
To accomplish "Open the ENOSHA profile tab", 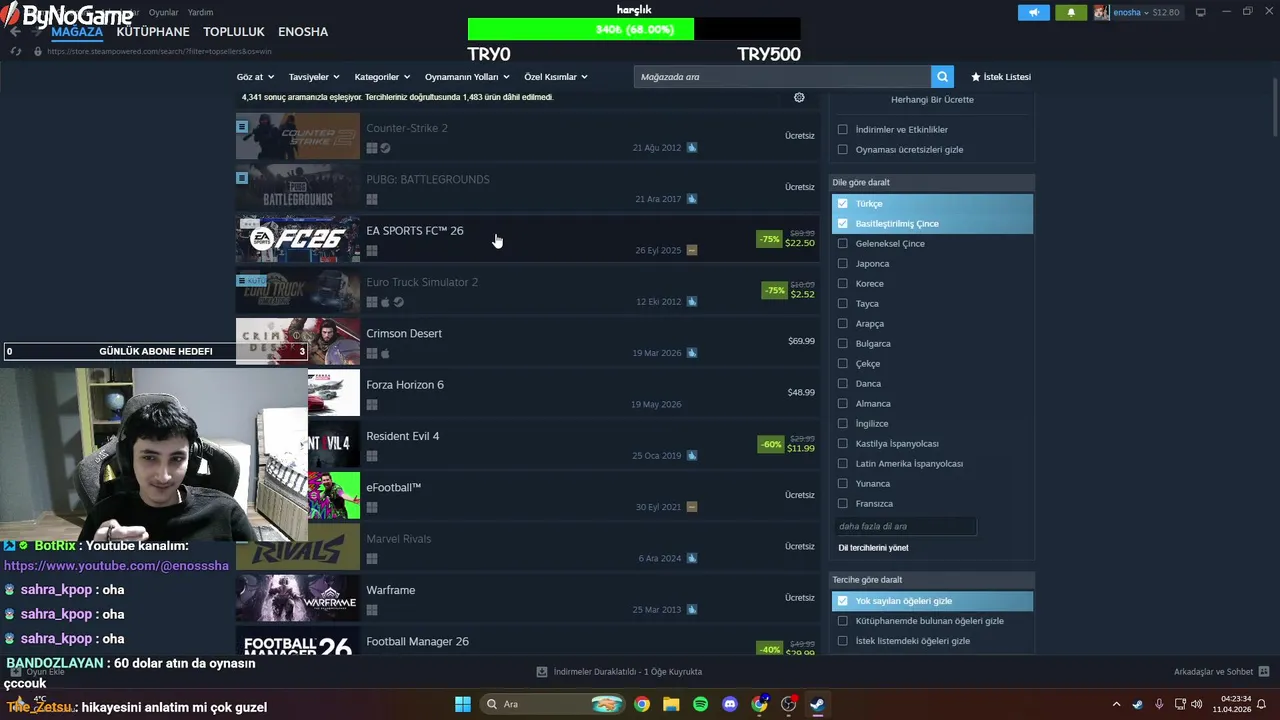I will 303,32.
